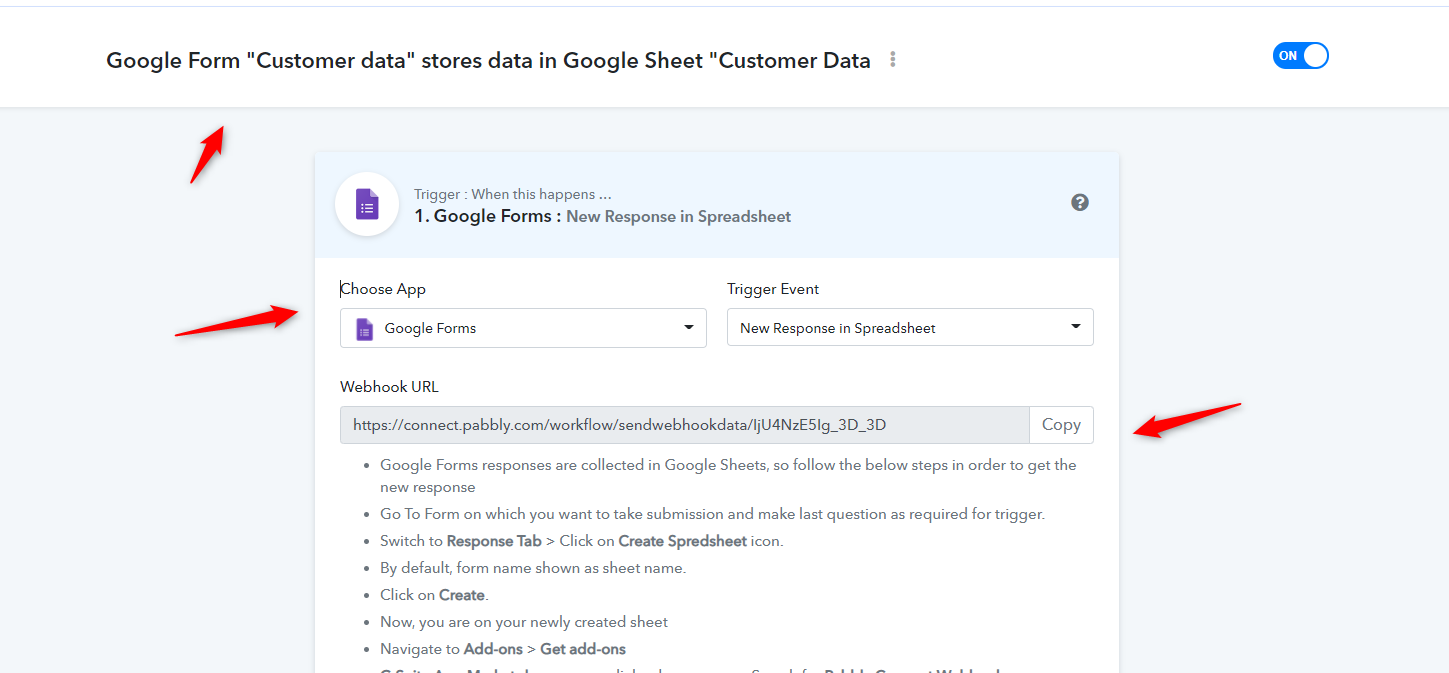This screenshot has width=1449, height=673.
Task: Click instruction 'Now, you are on your newly created sheet'
Action: click(524, 622)
